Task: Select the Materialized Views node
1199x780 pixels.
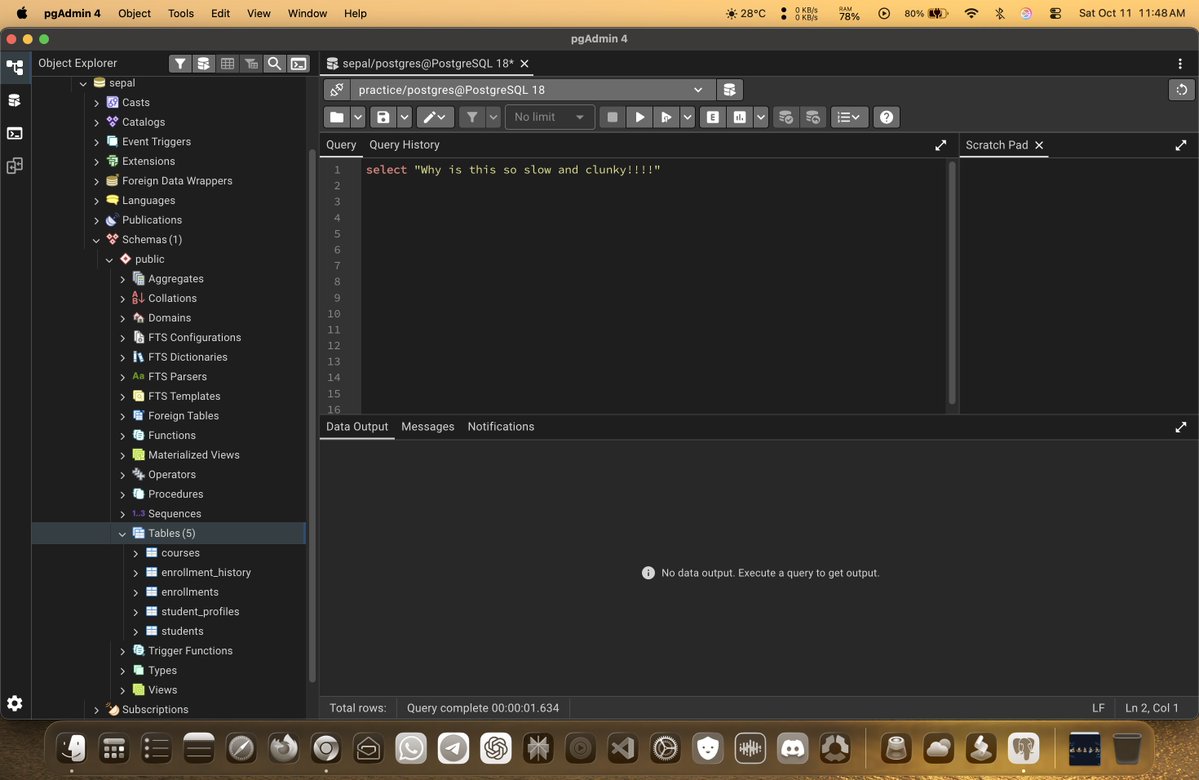Action: pos(193,454)
